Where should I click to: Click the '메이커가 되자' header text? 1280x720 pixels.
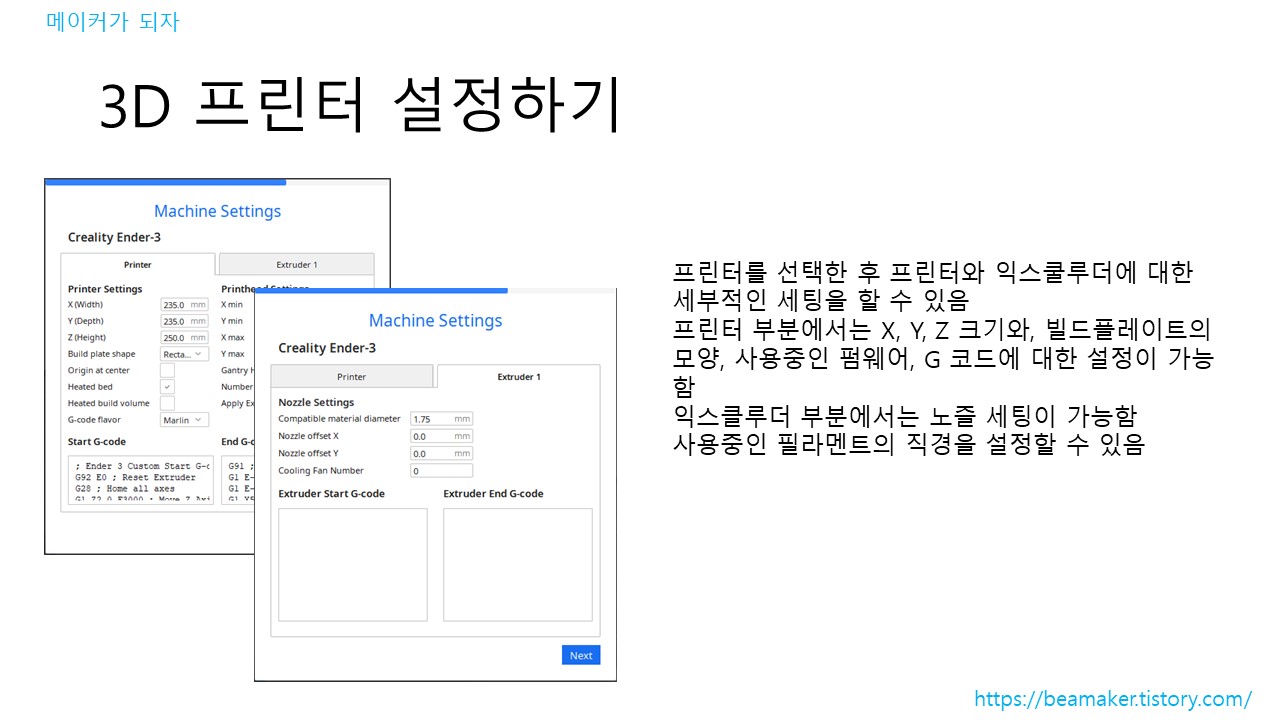(113, 21)
